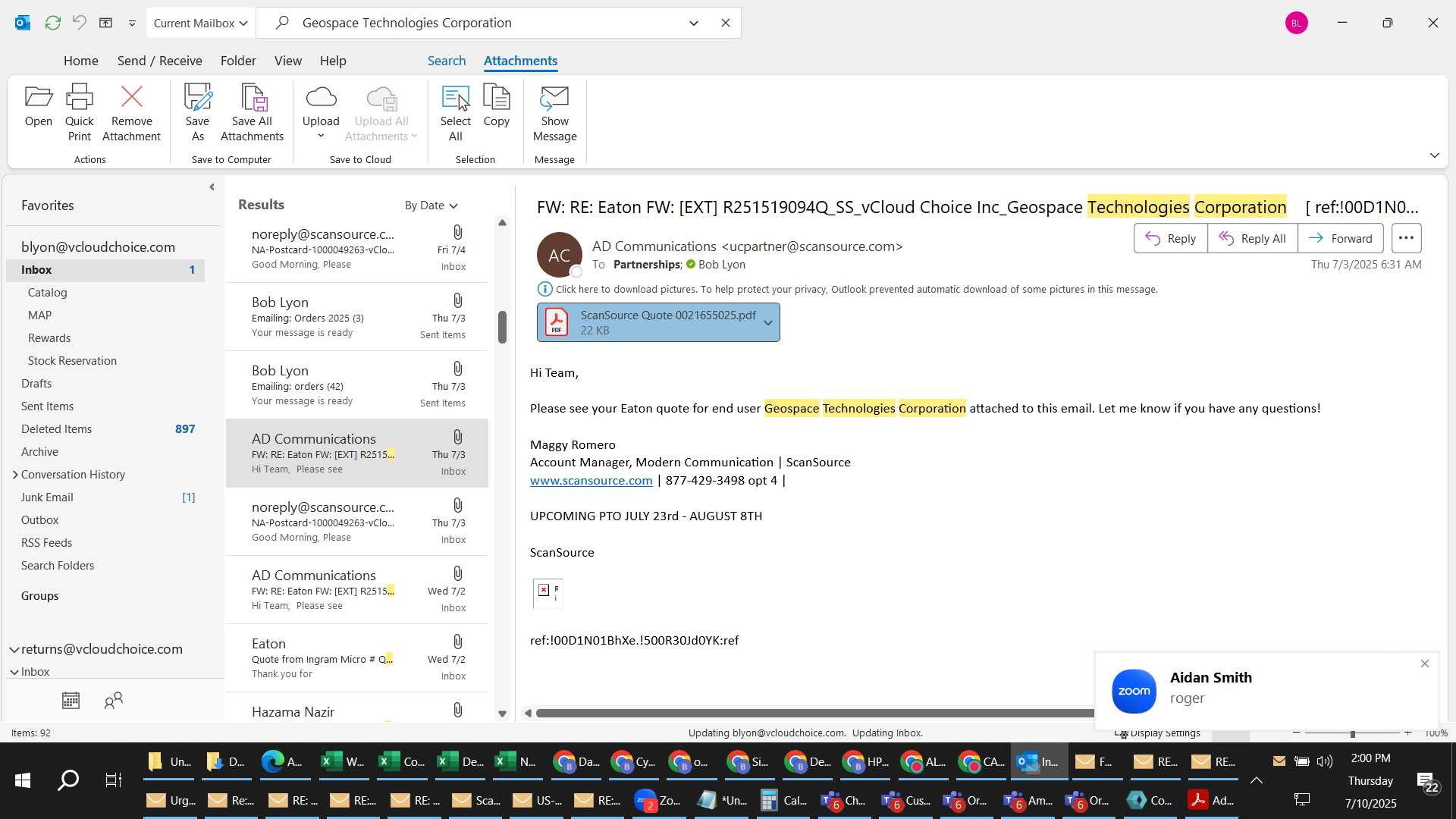Expand ScanSource Quote attachment dropdown arrow
The height and width of the screenshot is (819, 1456).
point(767,322)
